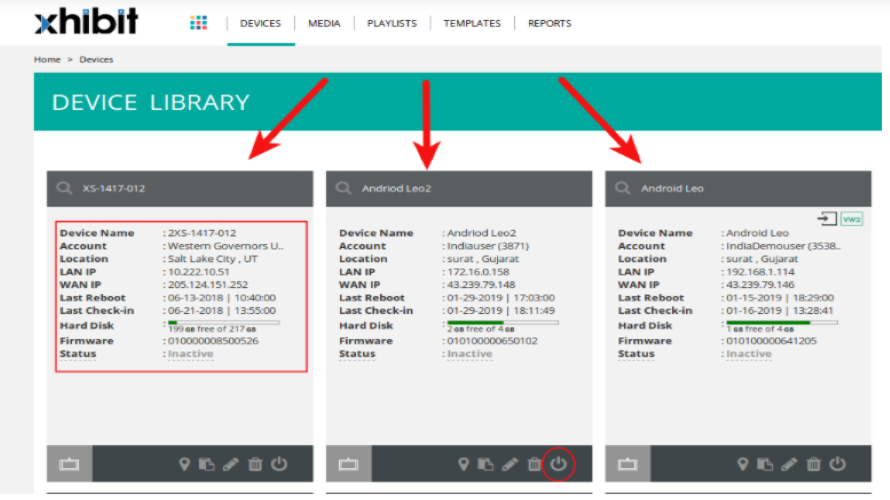
Task: Click search magnifier on Andriod Leo2 card
Action: tap(343, 188)
